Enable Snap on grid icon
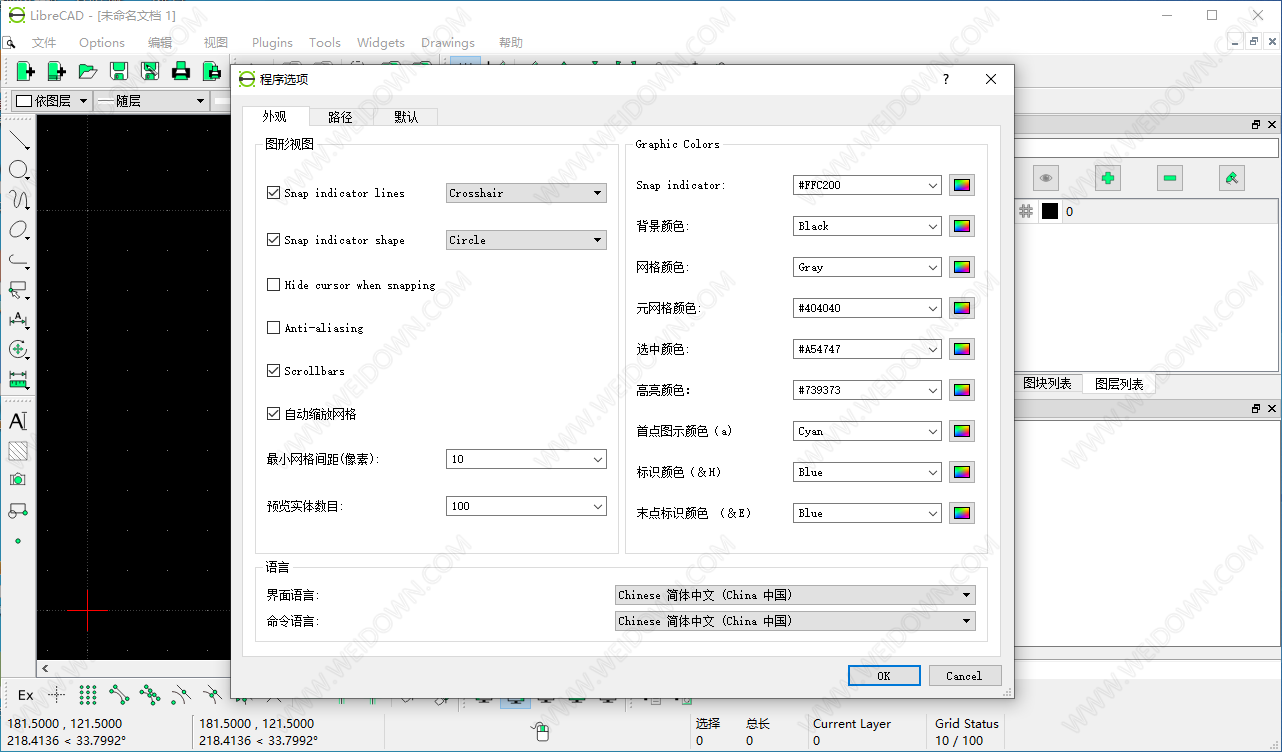The height and width of the screenshot is (752, 1282). [x=88, y=695]
